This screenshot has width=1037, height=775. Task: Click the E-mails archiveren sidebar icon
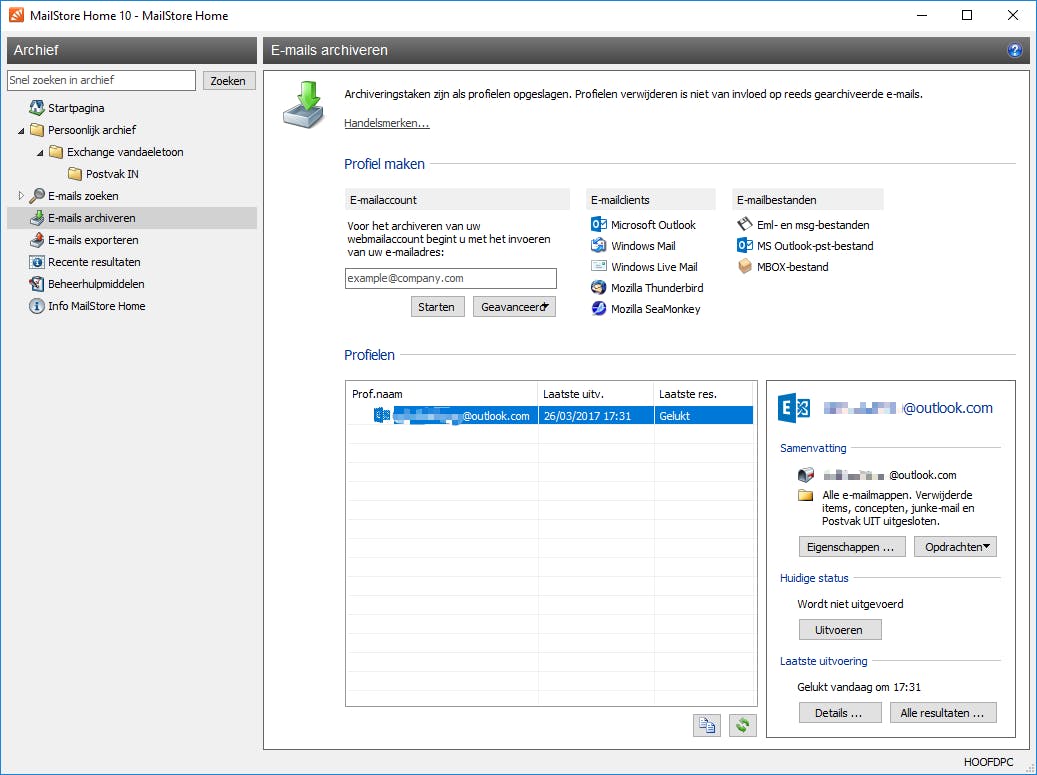(37, 218)
